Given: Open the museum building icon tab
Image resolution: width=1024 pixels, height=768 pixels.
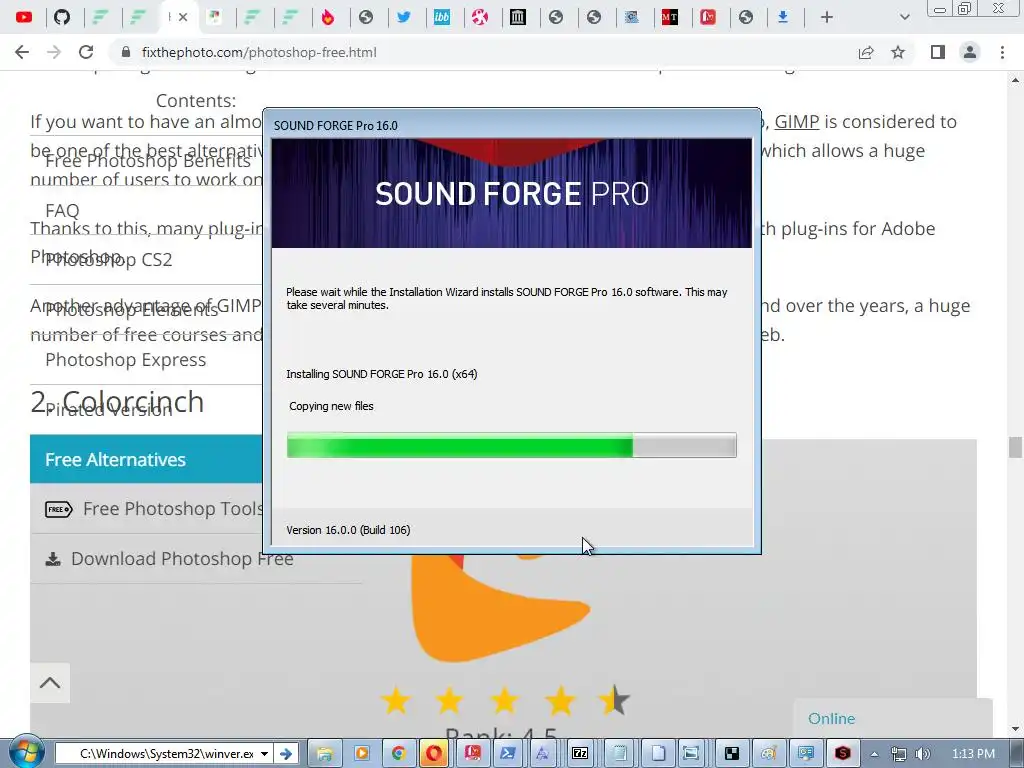Looking at the screenshot, I should [x=518, y=17].
